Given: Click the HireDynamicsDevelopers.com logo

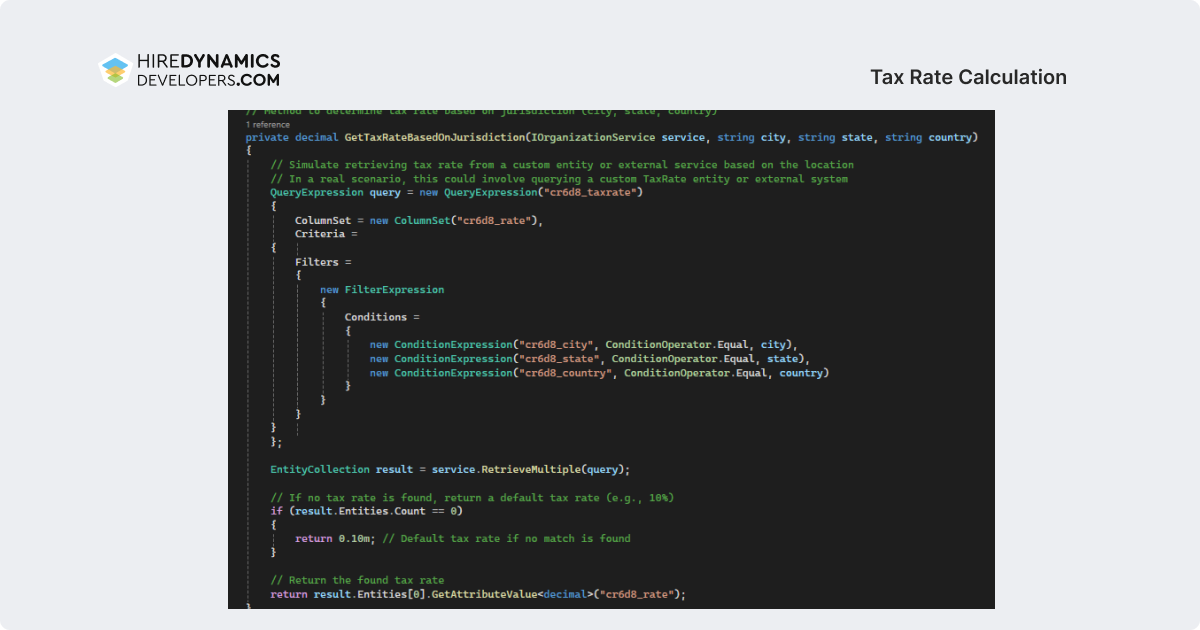Looking at the screenshot, I should [x=189, y=70].
